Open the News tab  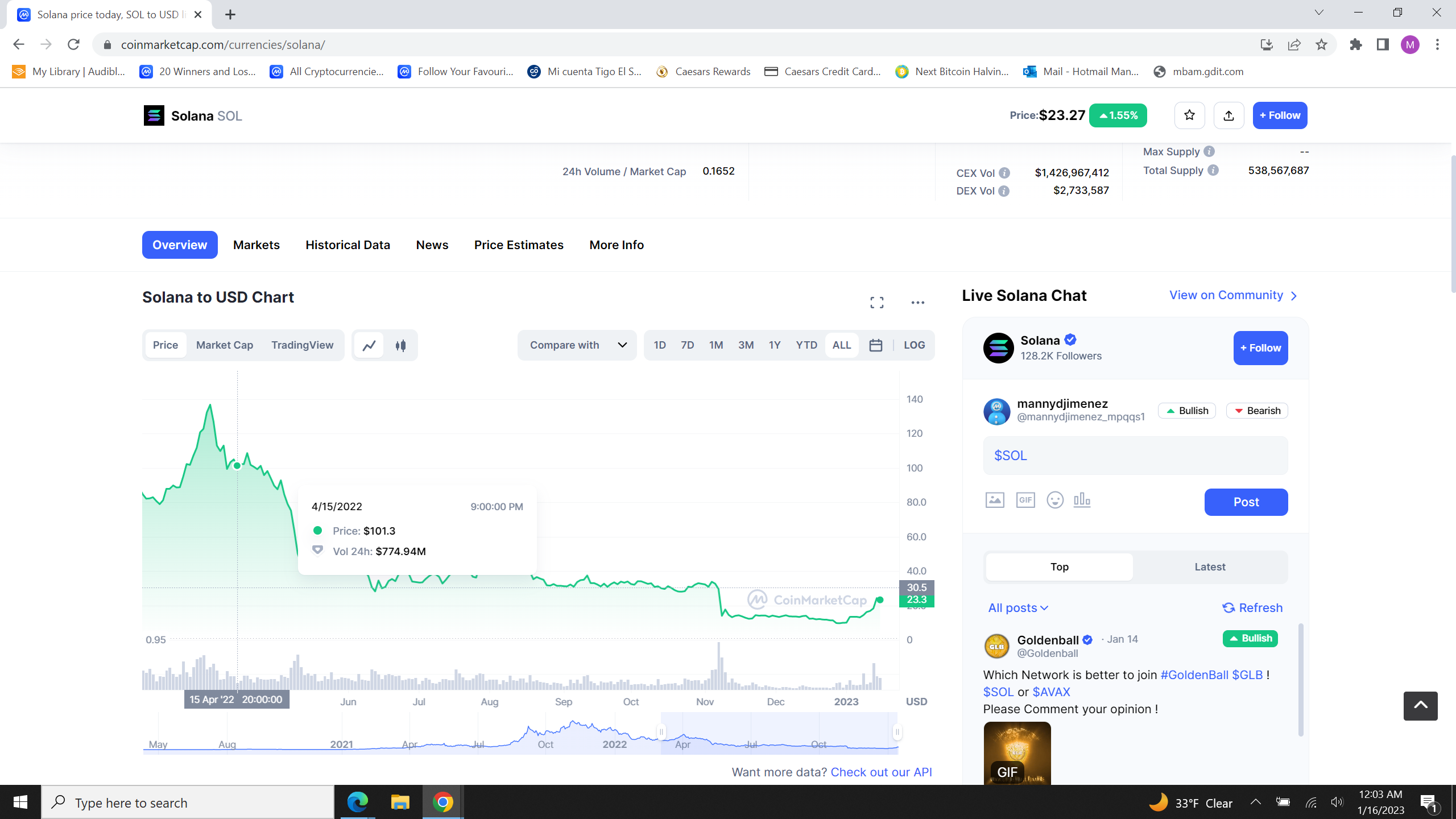(x=432, y=245)
